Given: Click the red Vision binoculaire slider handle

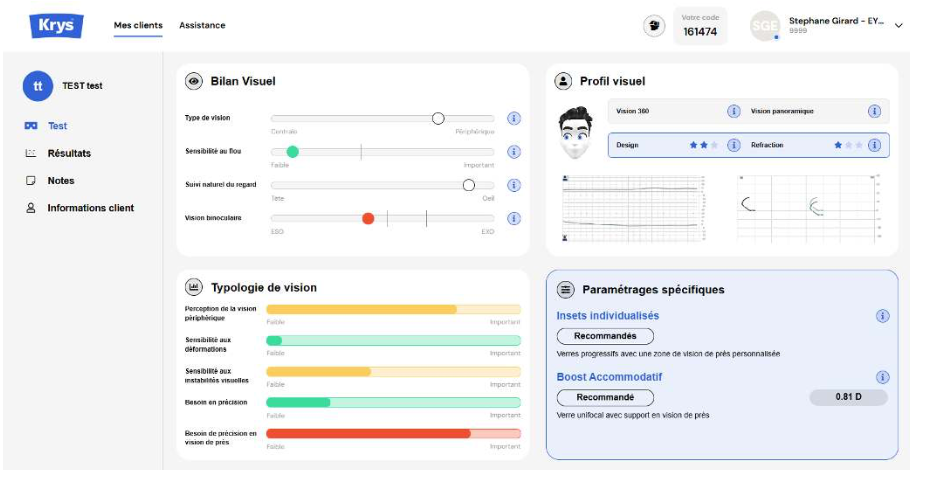Looking at the screenshot, I should click(368, 219).
